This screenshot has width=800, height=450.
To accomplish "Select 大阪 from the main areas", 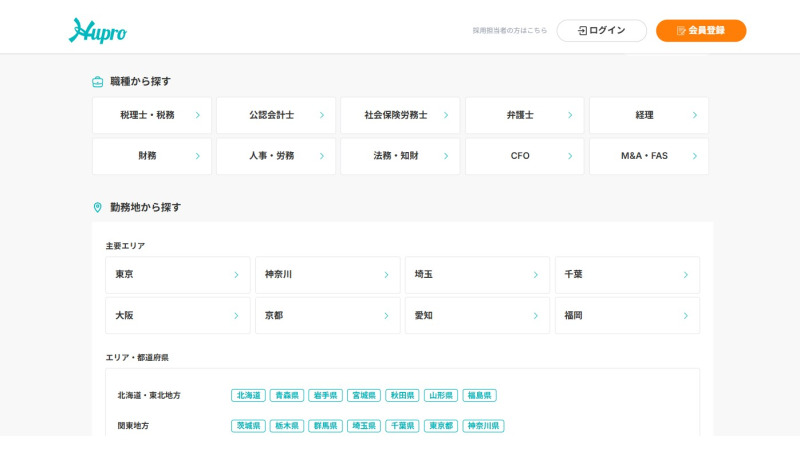I will pos(177,315).
